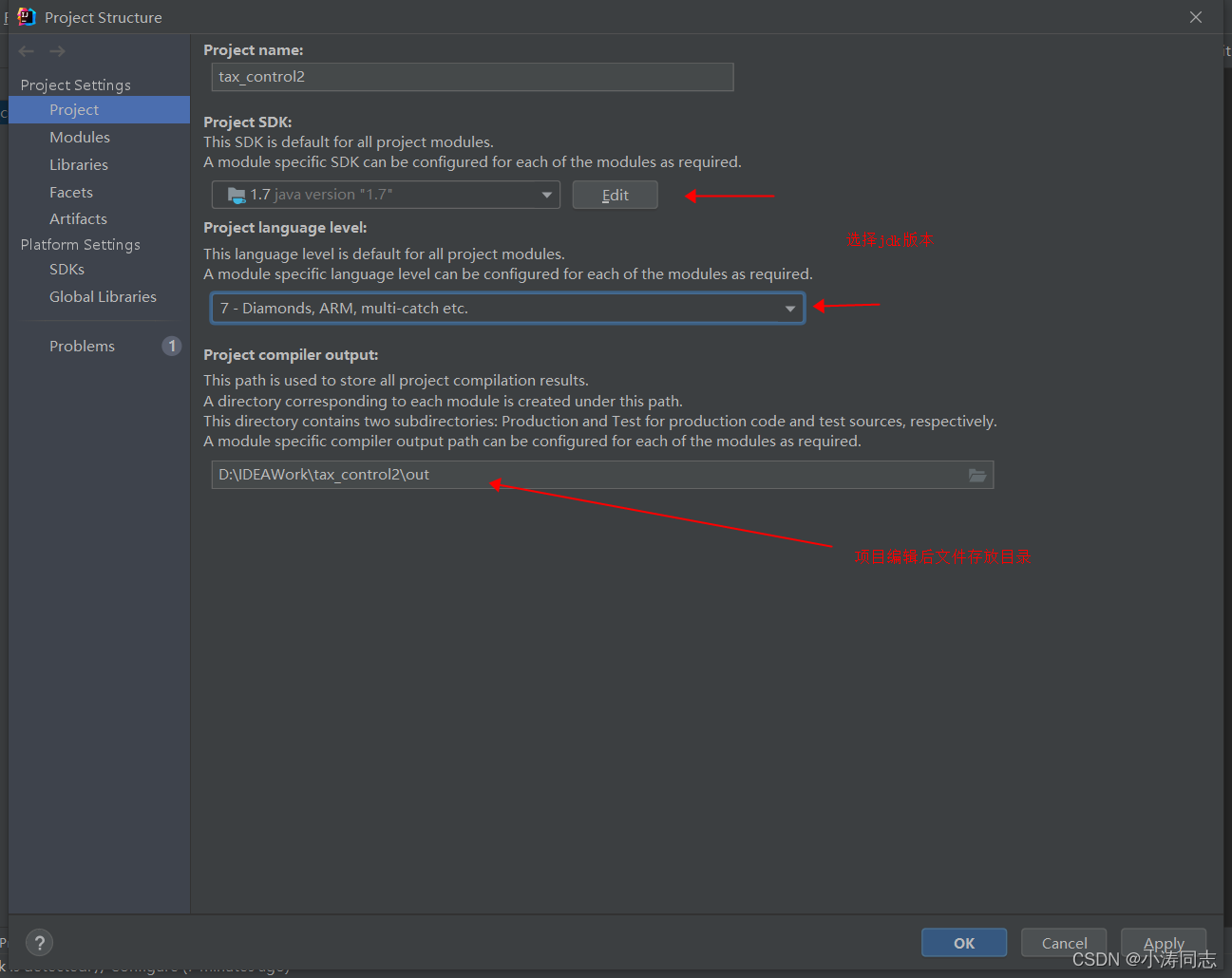
Task: Click the Project SDK label
Action: pyautogui.click(x=248, y=122)
